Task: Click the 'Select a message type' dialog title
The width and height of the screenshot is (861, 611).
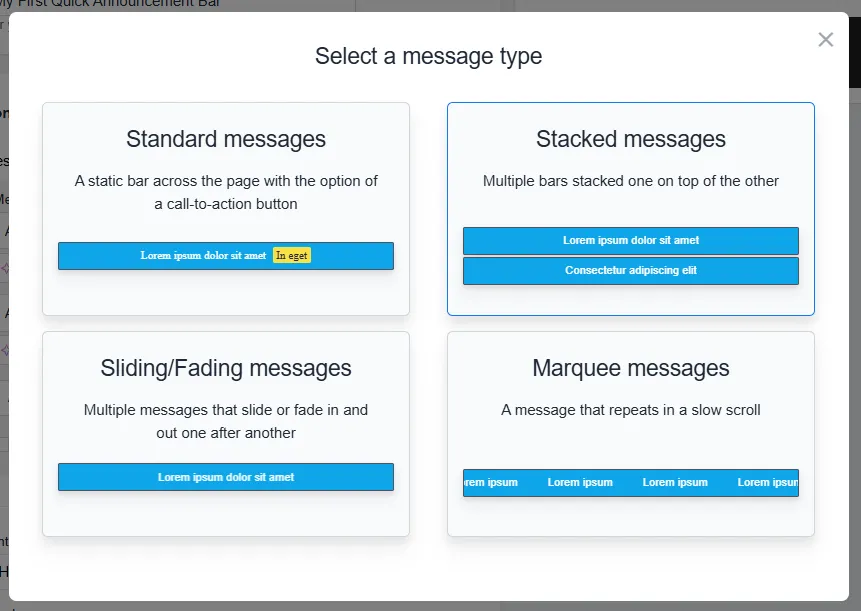Action: click(x=428, y=56)
